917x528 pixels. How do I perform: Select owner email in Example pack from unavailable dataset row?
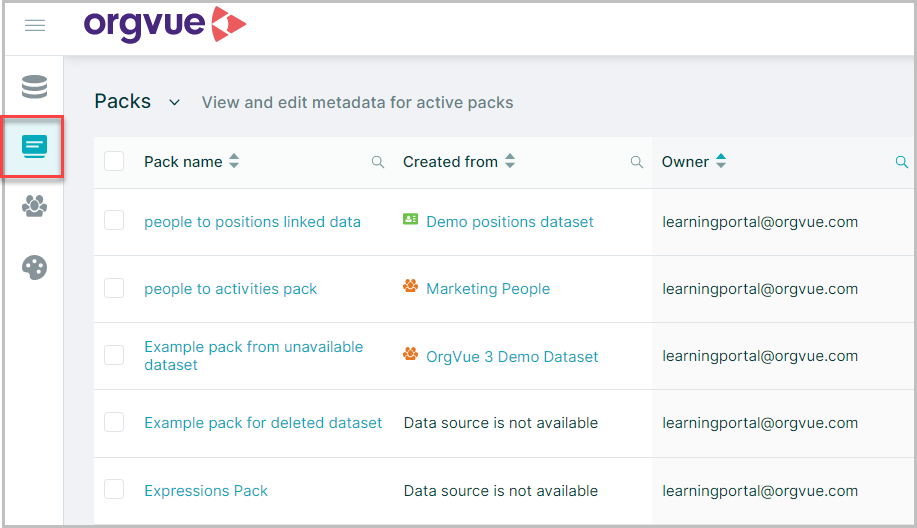760,356
